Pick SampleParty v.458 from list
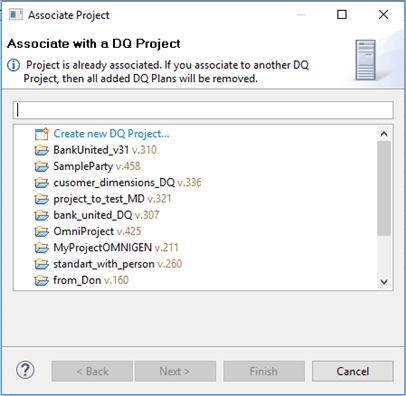Image resolution: width=406 pixels, height=396 pixels. coord(97,166)
